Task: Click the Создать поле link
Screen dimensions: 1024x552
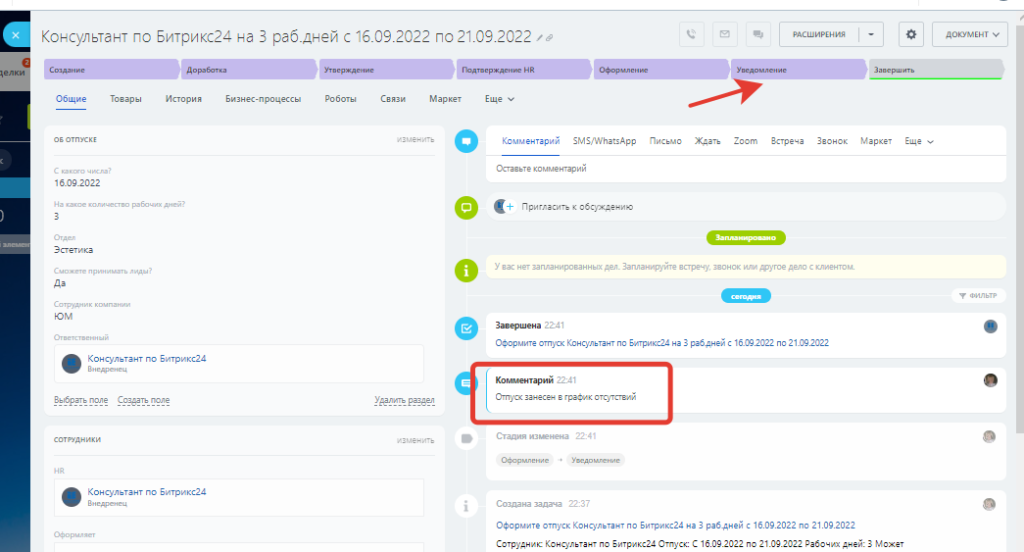Action: 144,400
